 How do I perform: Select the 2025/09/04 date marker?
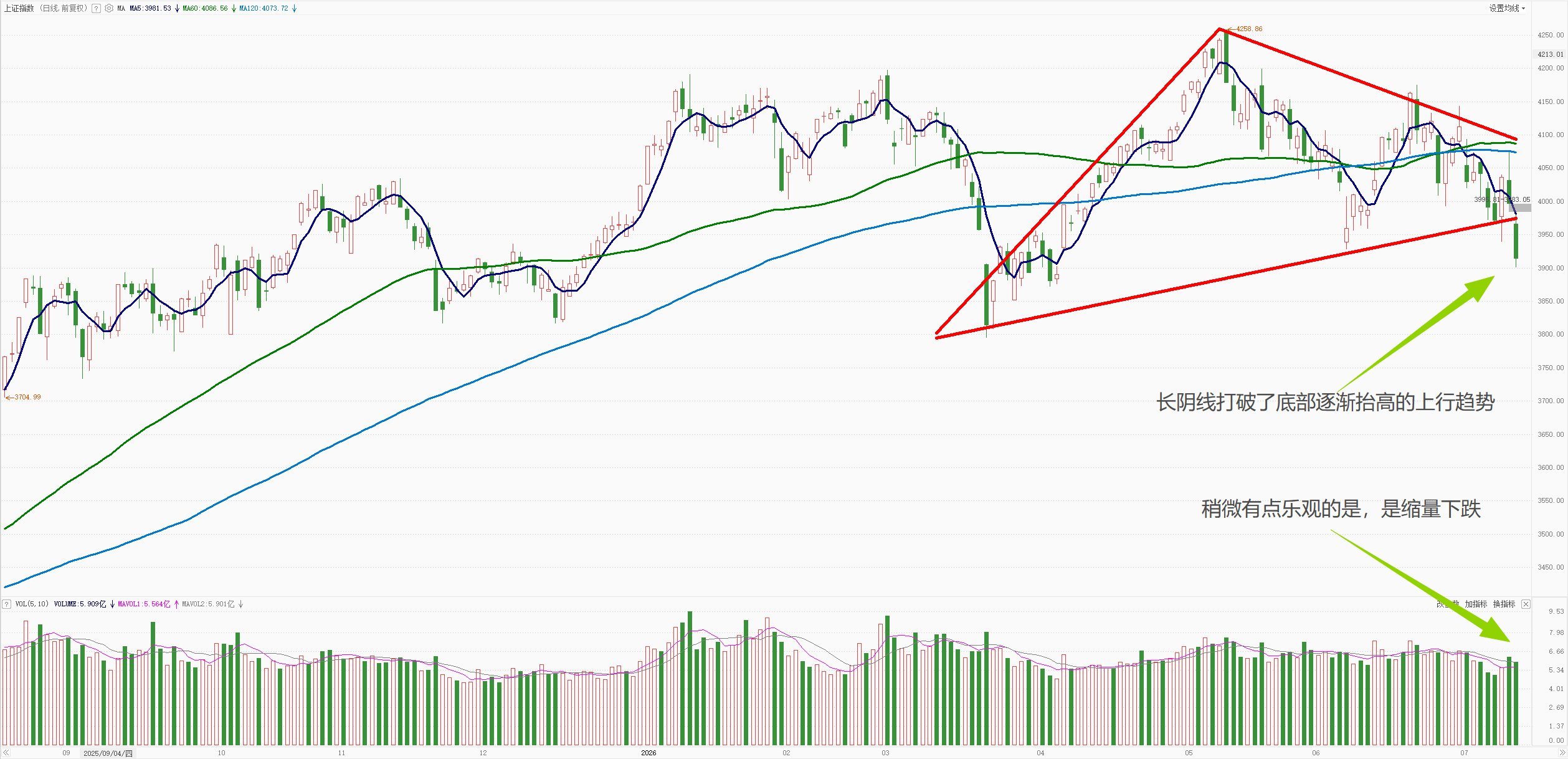[108, 753]
